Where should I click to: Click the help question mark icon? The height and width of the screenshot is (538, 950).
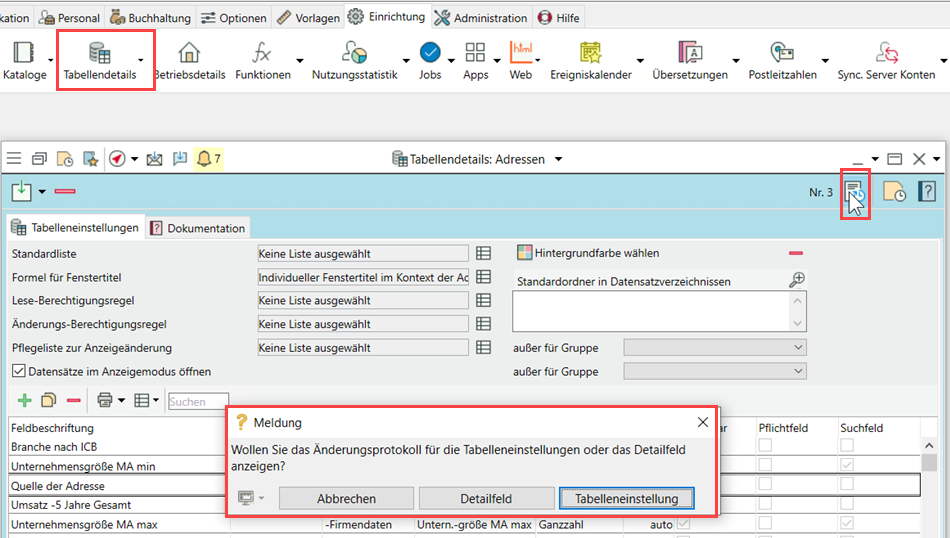(x=926, y=191)
